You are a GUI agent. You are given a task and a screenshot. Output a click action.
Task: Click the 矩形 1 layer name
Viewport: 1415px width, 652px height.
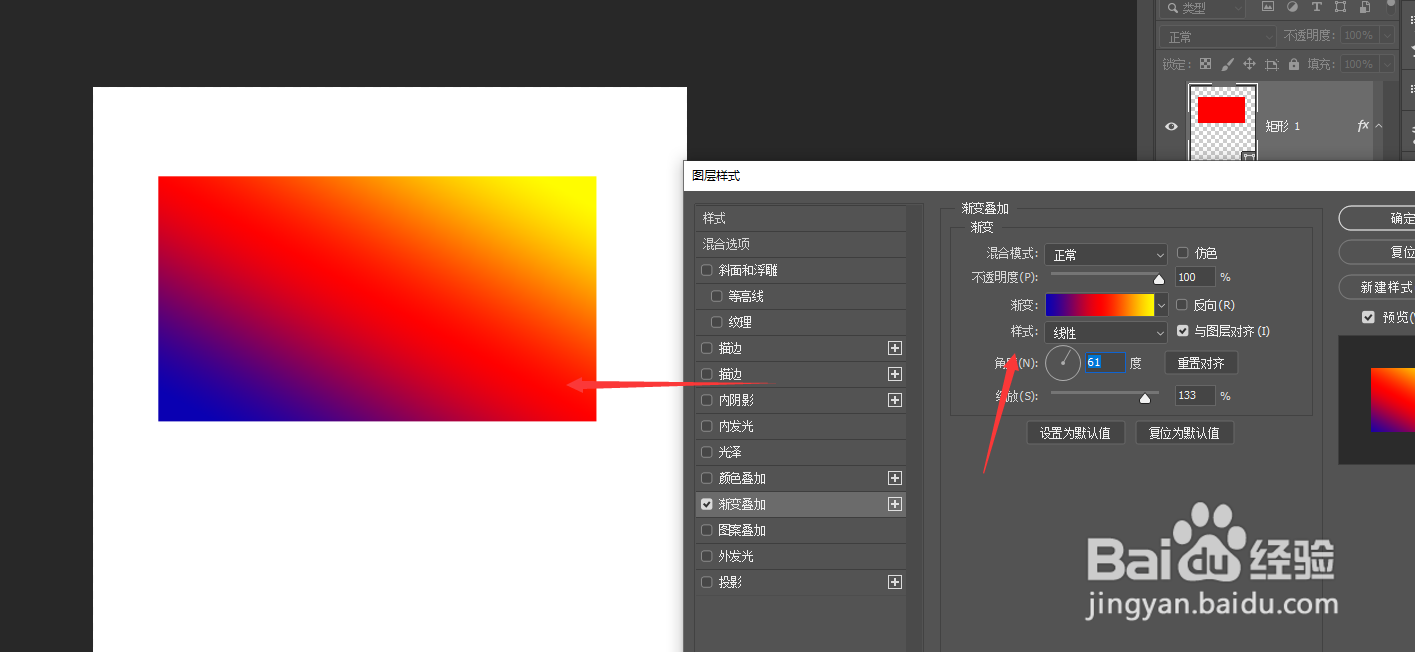click(1283, 127)
